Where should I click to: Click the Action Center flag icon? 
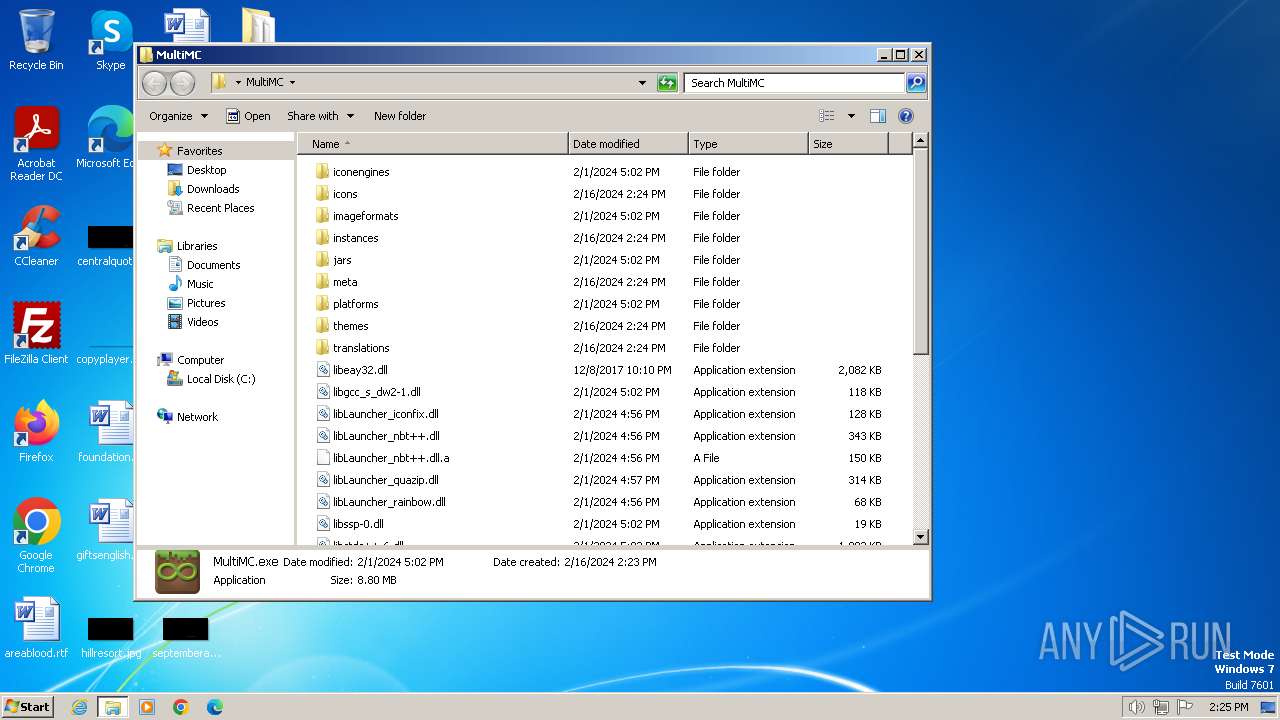(x=1184, y=707)
